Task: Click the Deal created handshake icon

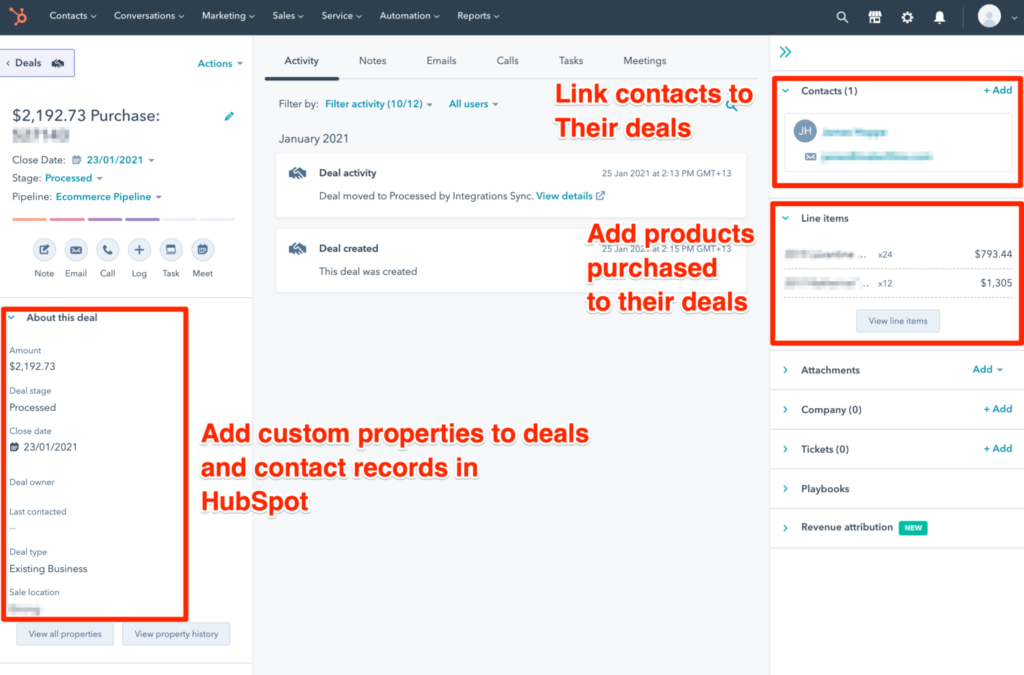Action: click(x=297, y=249)
